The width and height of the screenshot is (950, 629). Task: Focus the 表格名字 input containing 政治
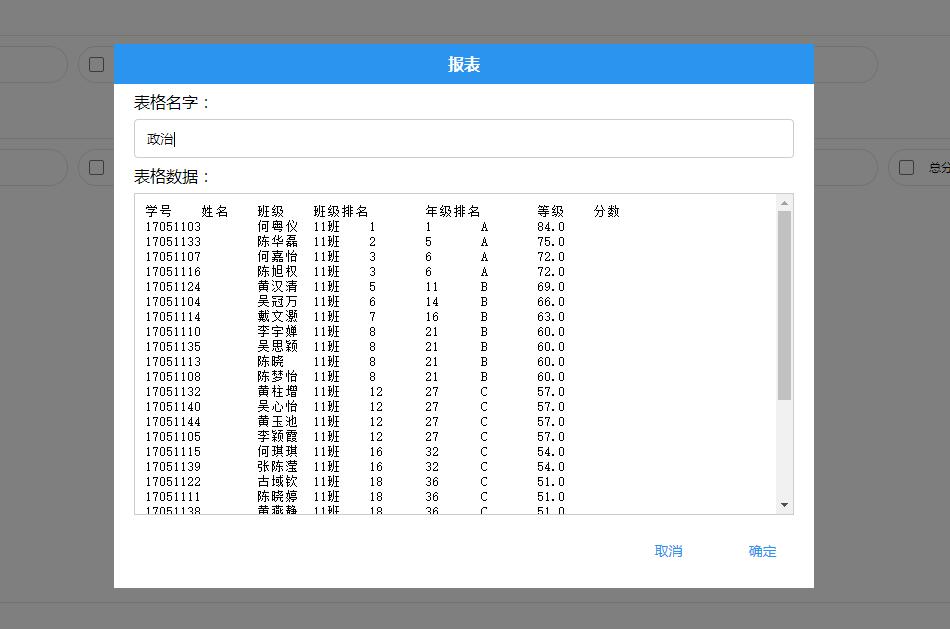click(463, 139)
